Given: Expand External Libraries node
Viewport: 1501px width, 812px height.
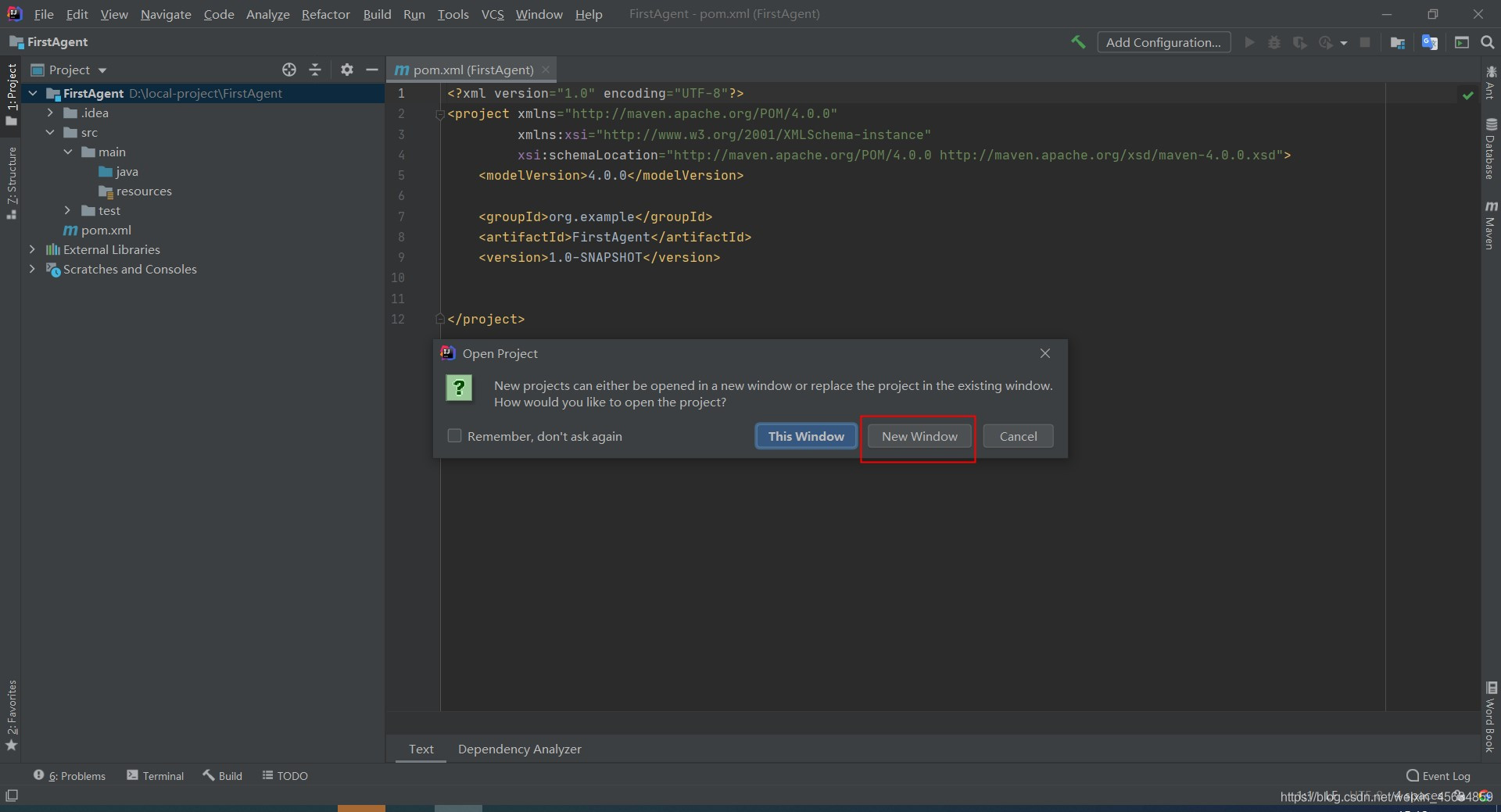Looking at the screenshot, I should tap(32, 249).
